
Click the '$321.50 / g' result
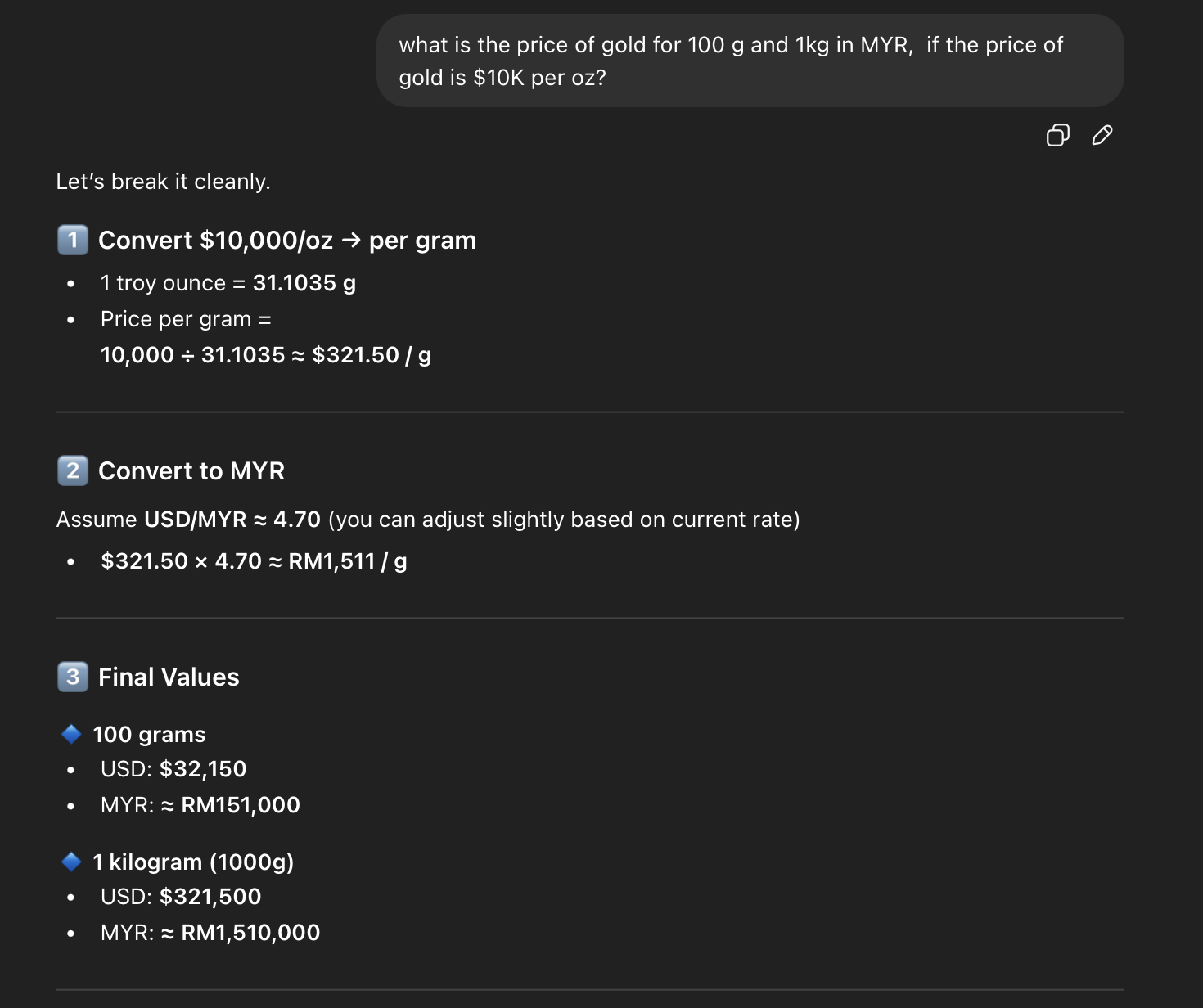click(x=372, y=355)
